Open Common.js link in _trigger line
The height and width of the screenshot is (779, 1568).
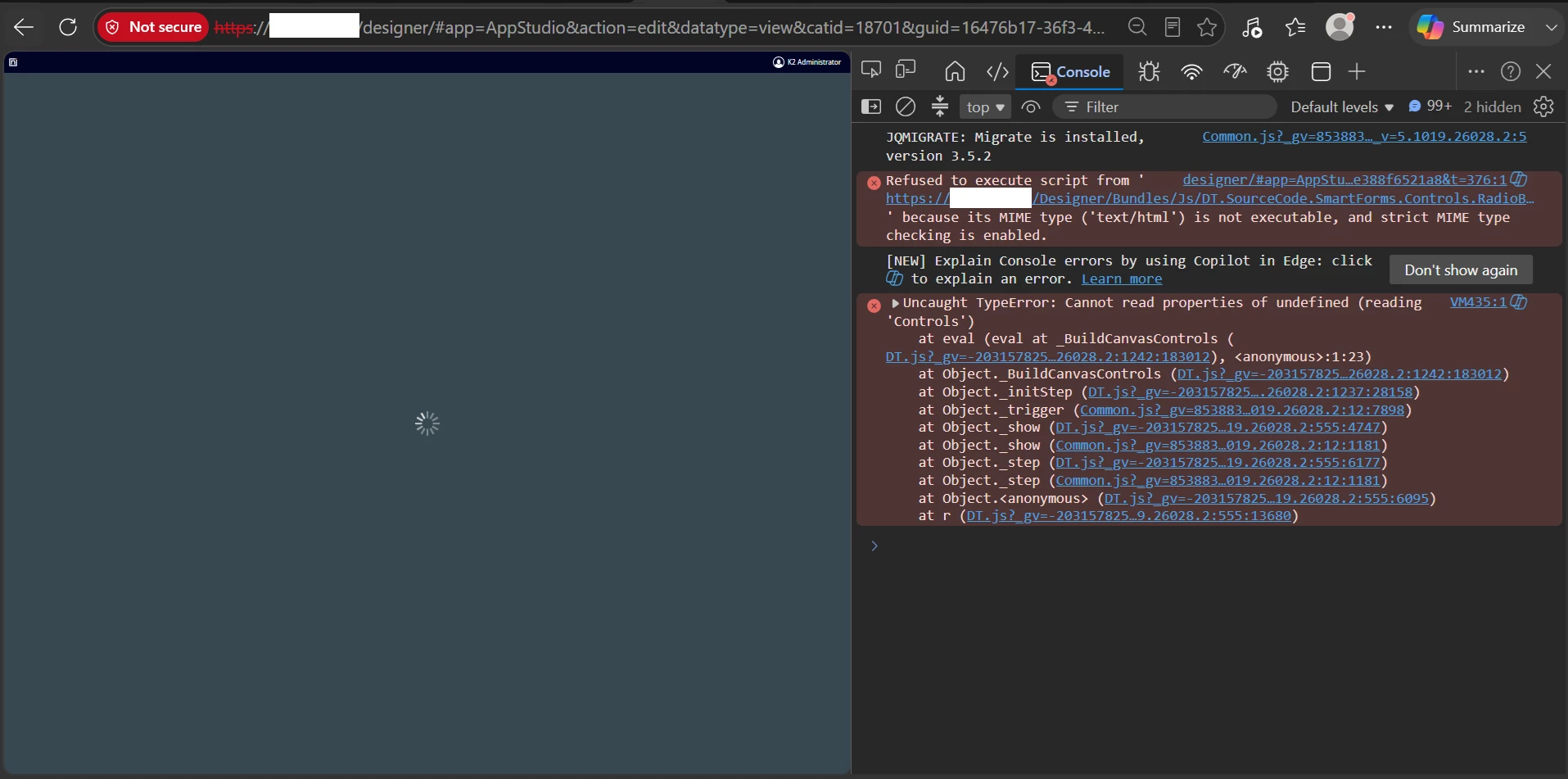pos(1242,410)
